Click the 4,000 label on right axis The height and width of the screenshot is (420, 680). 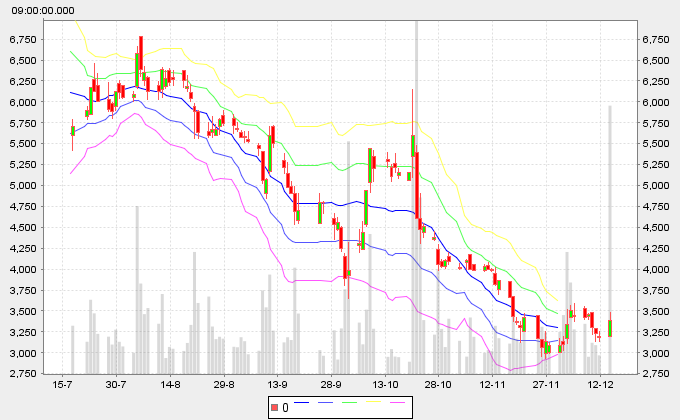657,270
